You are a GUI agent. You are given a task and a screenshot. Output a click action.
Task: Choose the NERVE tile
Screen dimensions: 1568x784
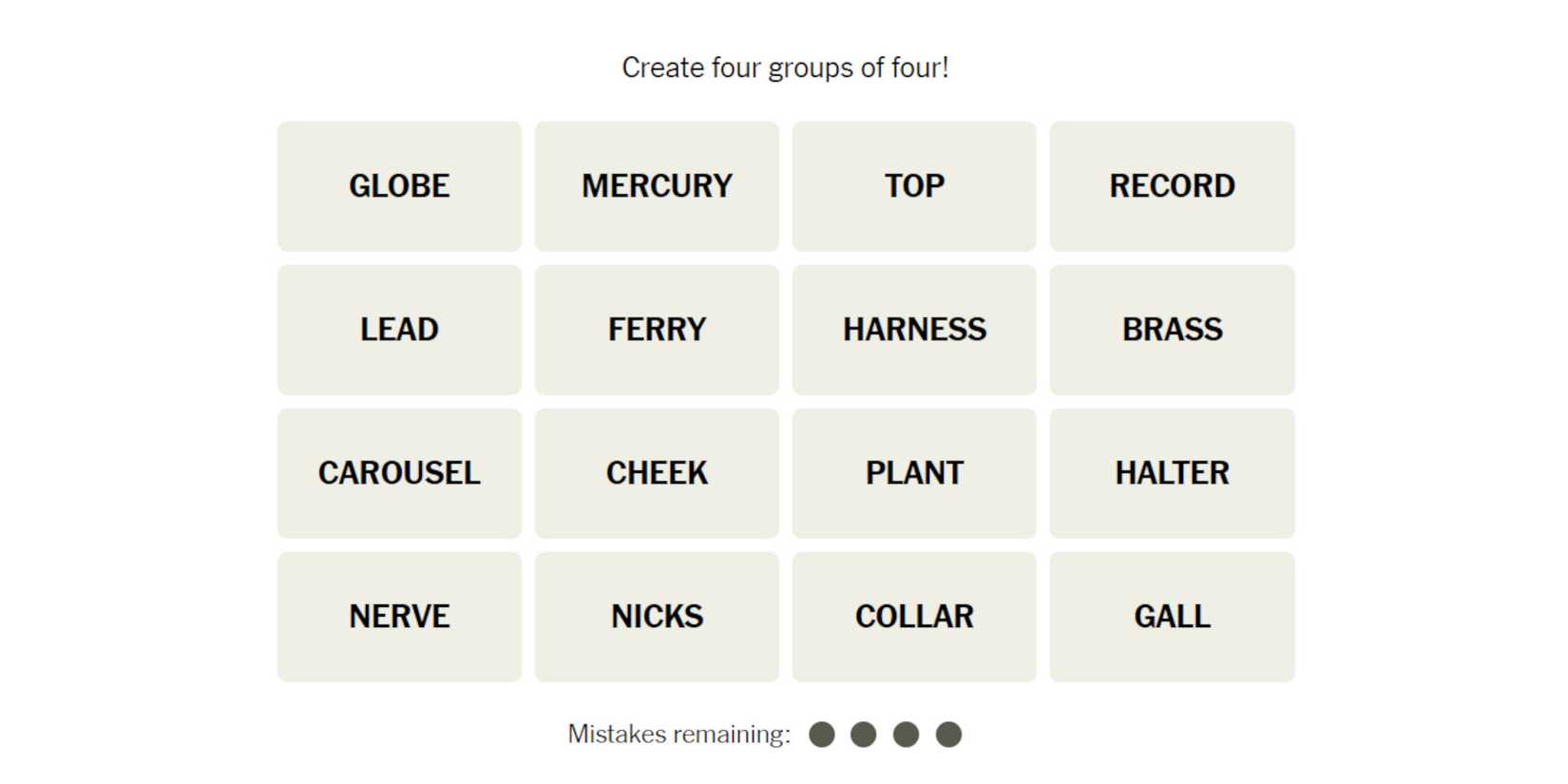click(x=399, y=617)
